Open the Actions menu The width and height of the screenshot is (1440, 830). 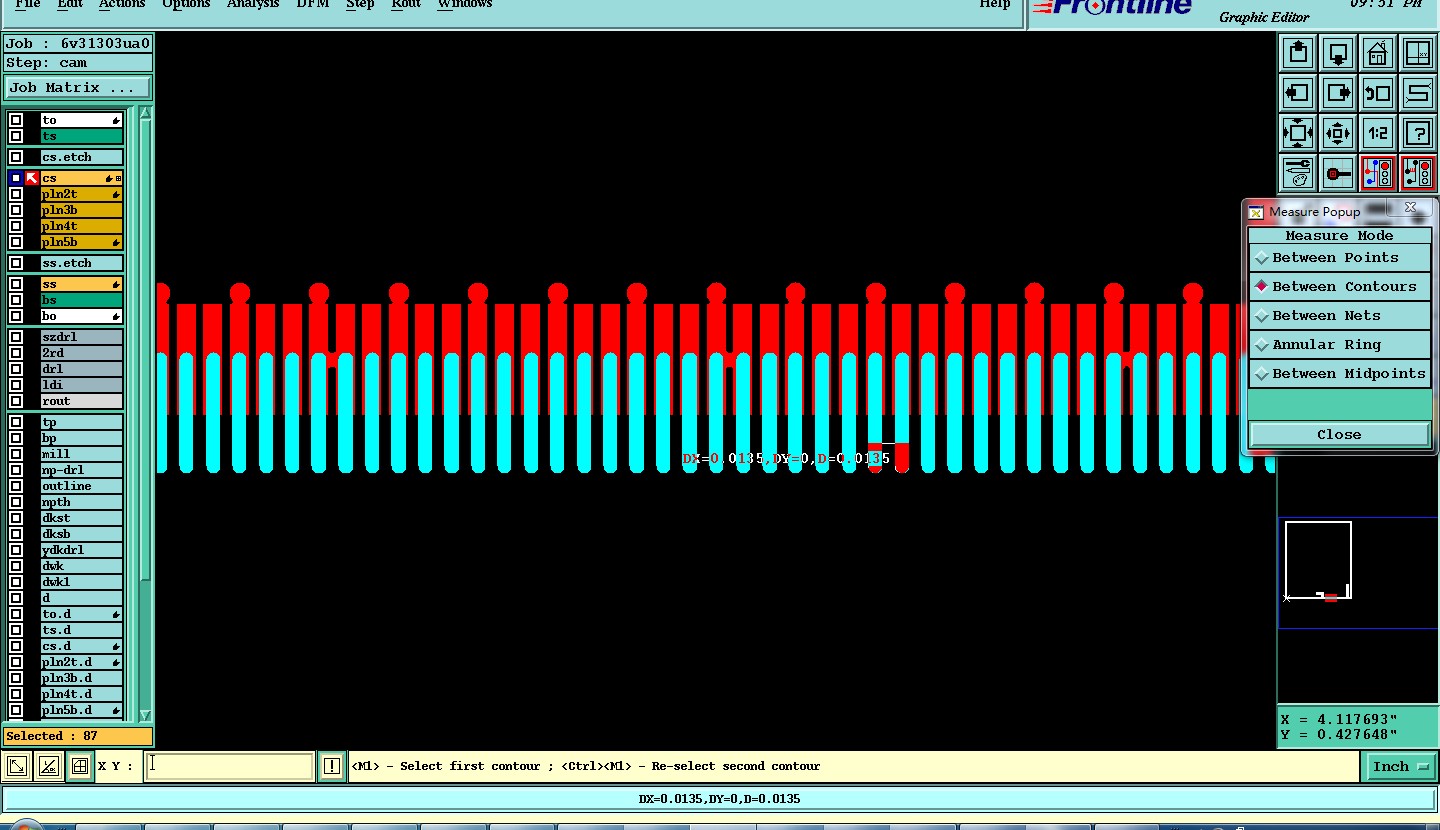coord(122,4)
